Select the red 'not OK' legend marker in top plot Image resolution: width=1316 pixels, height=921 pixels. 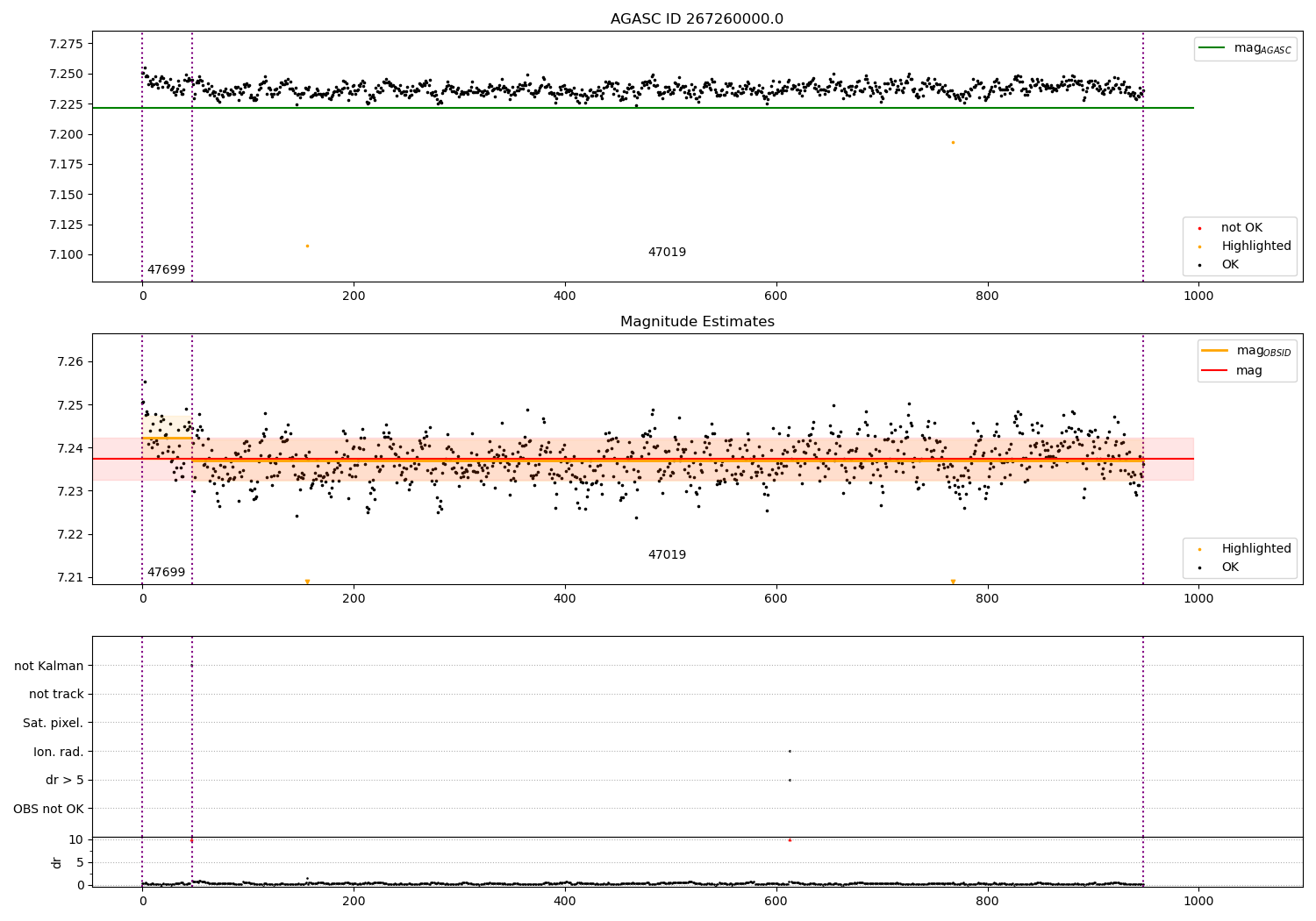[x=1199, y=228]
